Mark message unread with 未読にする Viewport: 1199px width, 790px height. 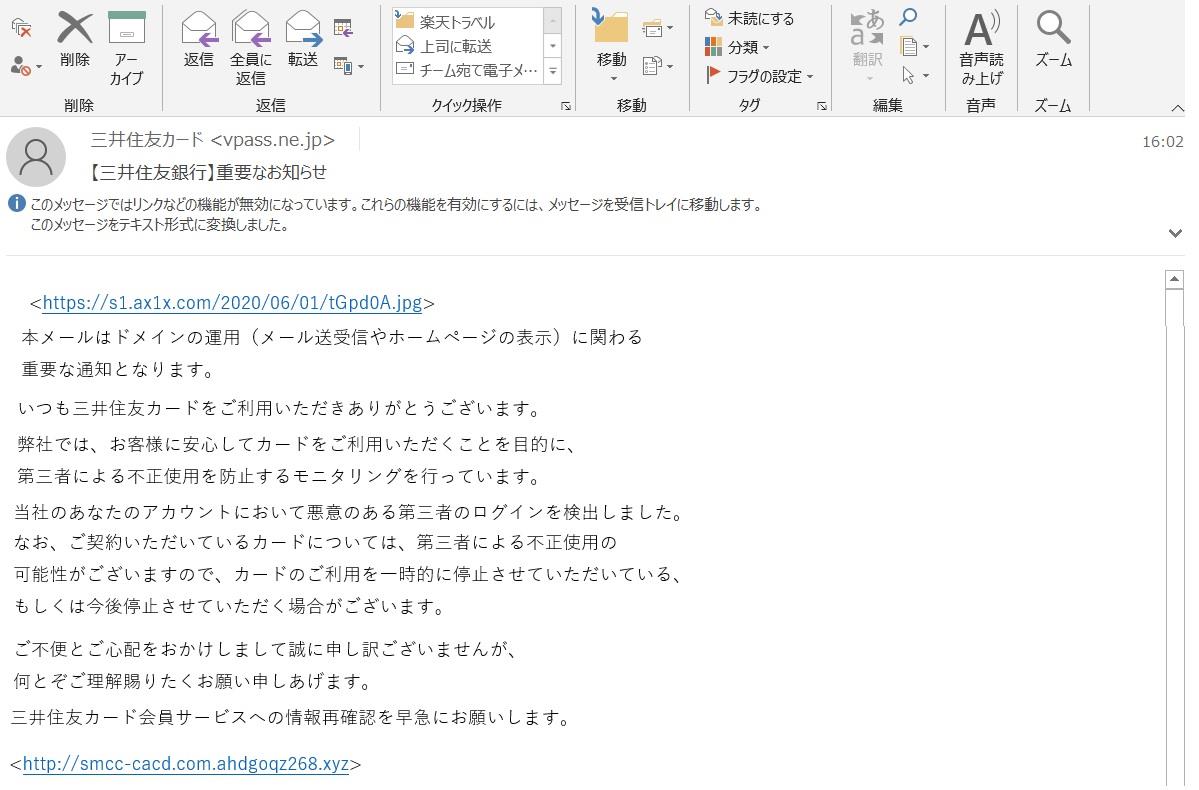pos(749,18)
